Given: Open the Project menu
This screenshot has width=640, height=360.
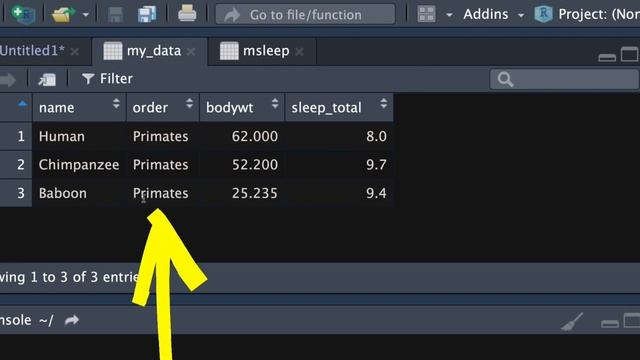Looking at the screenshot, I should (587, 14).
